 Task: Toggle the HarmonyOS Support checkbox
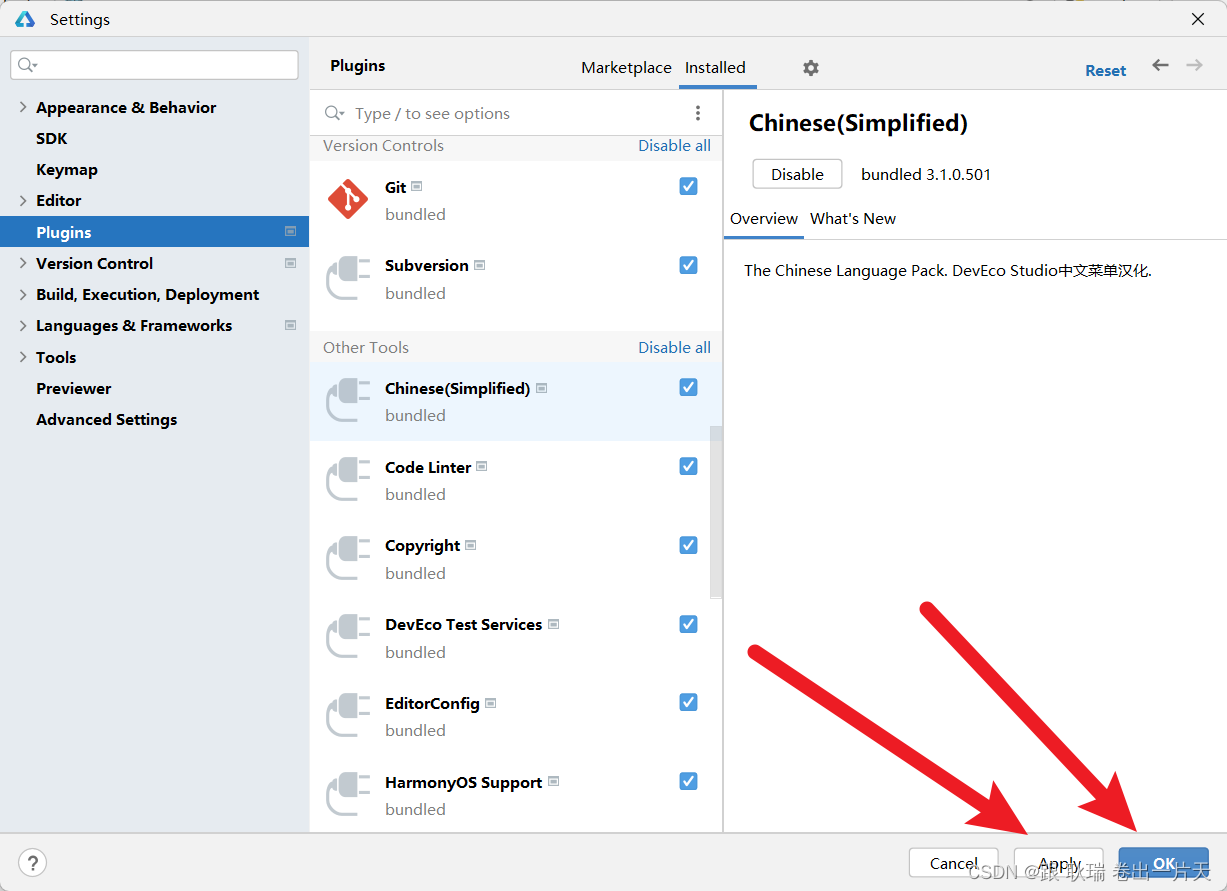[x=688, y=781]
